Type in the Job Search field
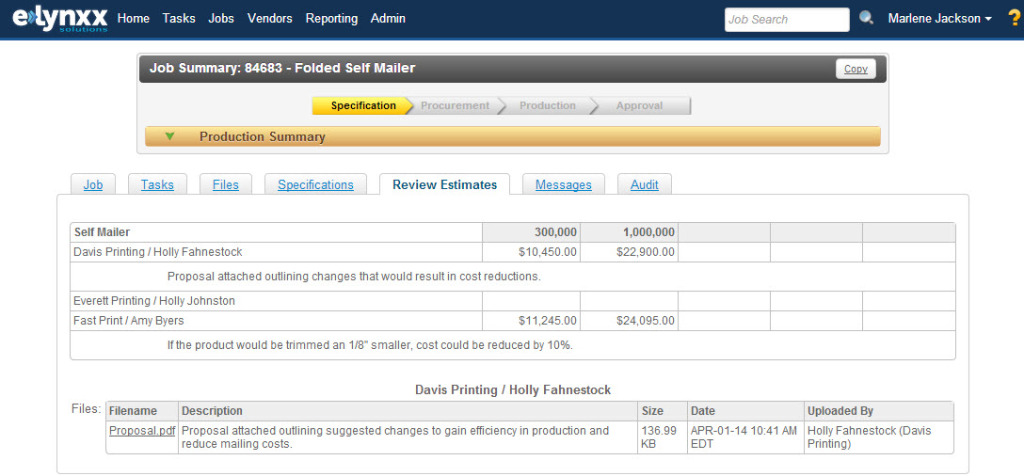 coord(787,19)
